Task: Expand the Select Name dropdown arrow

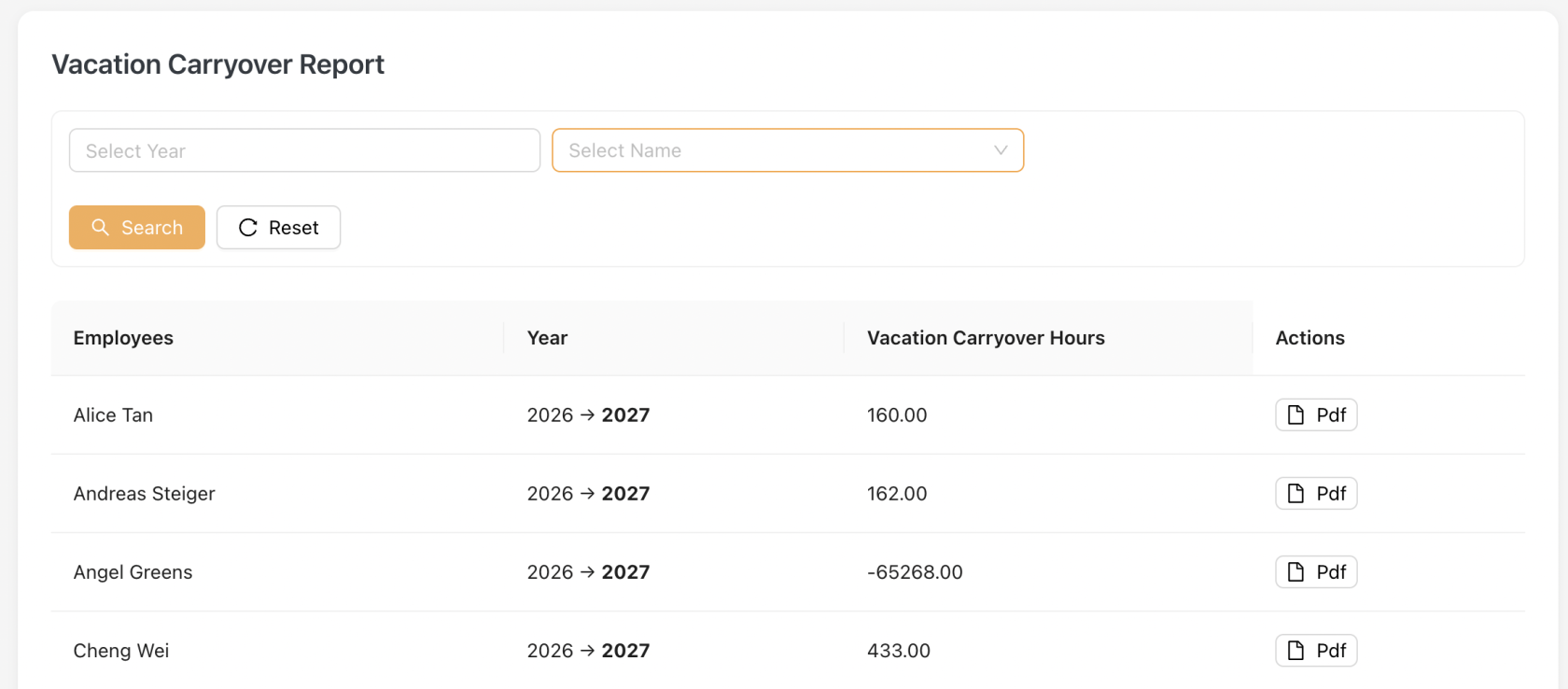Action: [x=1001, y=150]
